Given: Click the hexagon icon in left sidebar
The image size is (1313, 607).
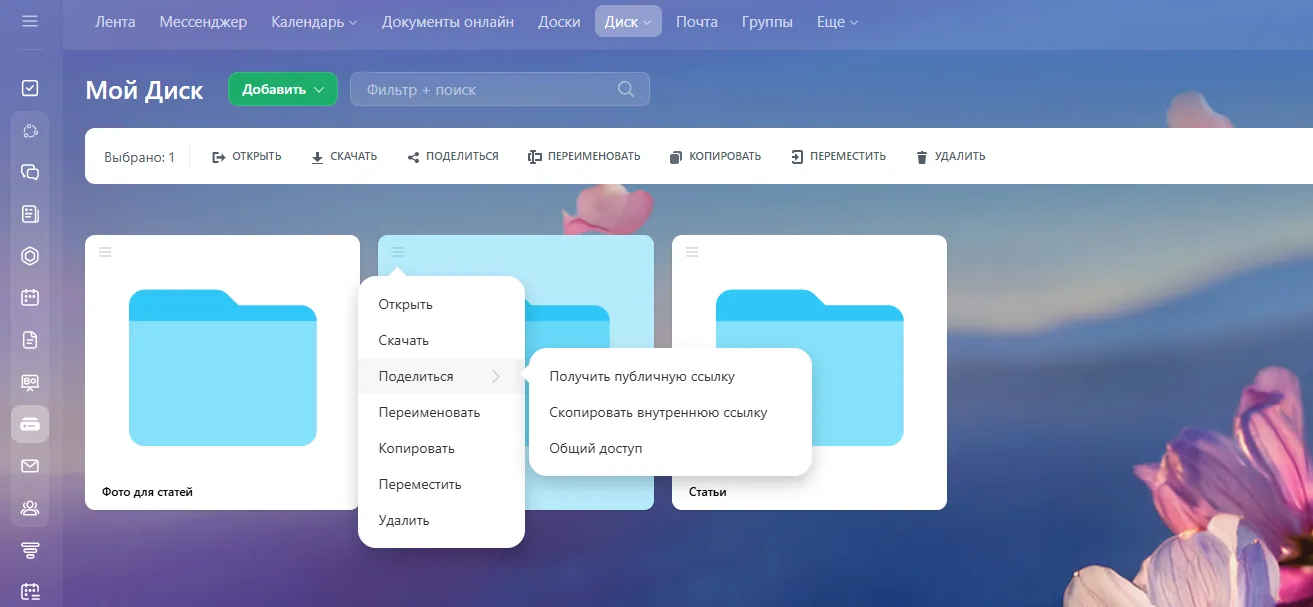Looking at the screenshot, I should pyautogui.click(x=30, y=256).
